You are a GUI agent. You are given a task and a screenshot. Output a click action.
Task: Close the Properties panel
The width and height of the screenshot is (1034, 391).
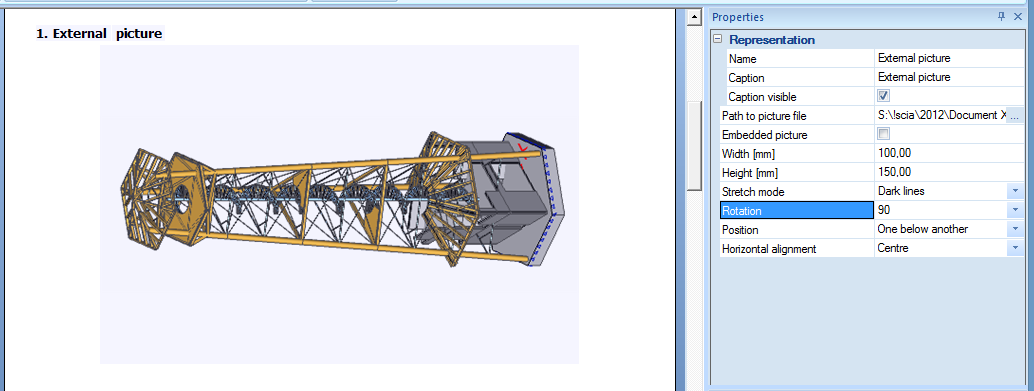[x=1018, y=17]
